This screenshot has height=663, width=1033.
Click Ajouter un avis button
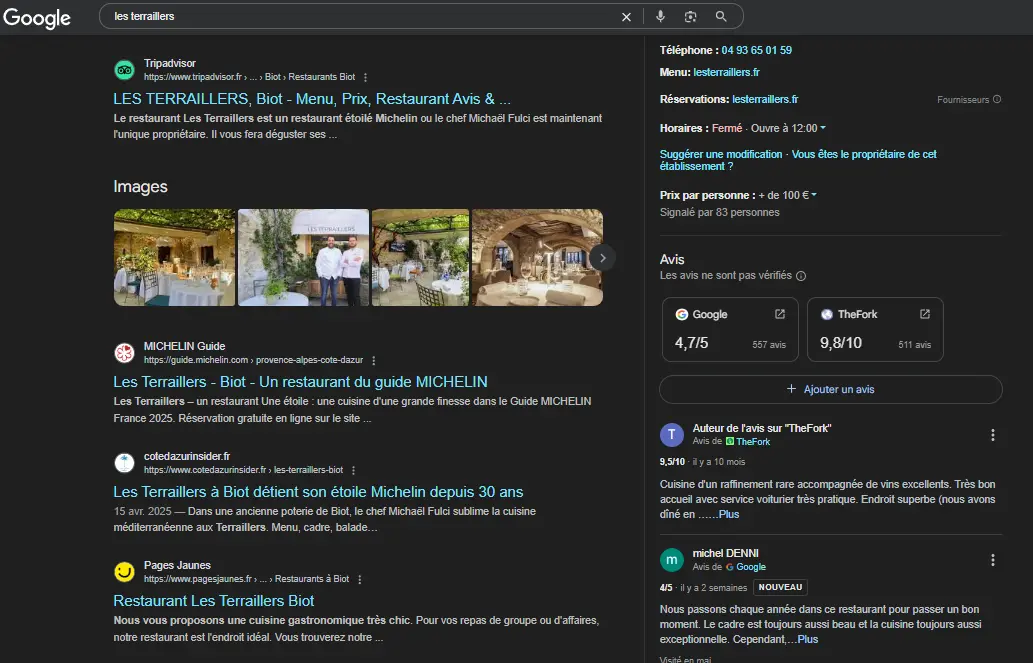click(831, 389)
